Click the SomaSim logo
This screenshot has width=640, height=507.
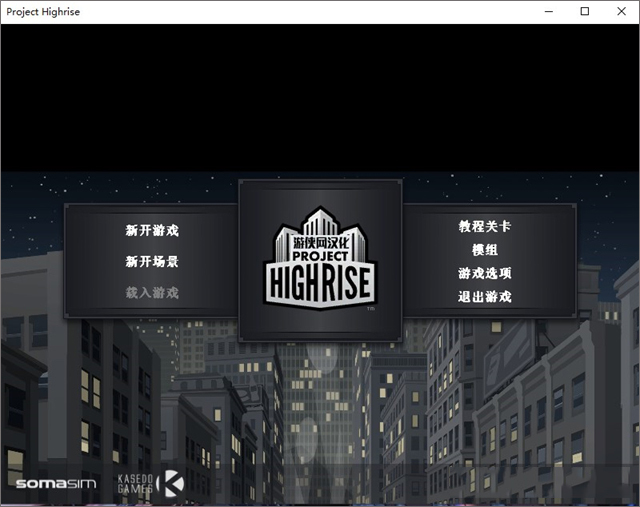point(56,484)
